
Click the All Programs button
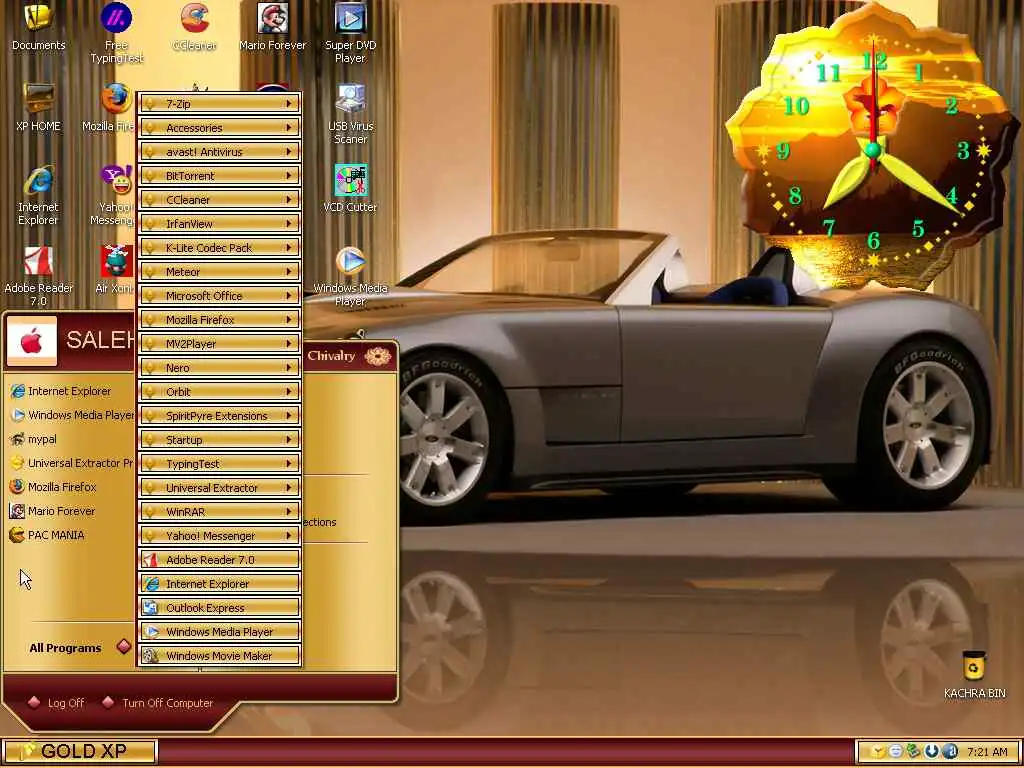(80, 648)
